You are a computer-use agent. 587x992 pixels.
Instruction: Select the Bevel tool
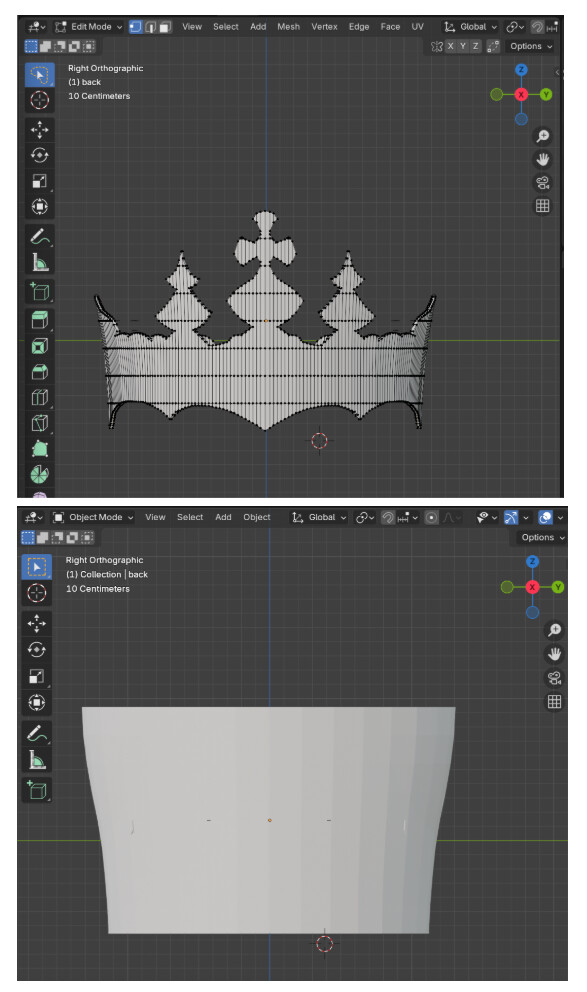click(39, 371)
